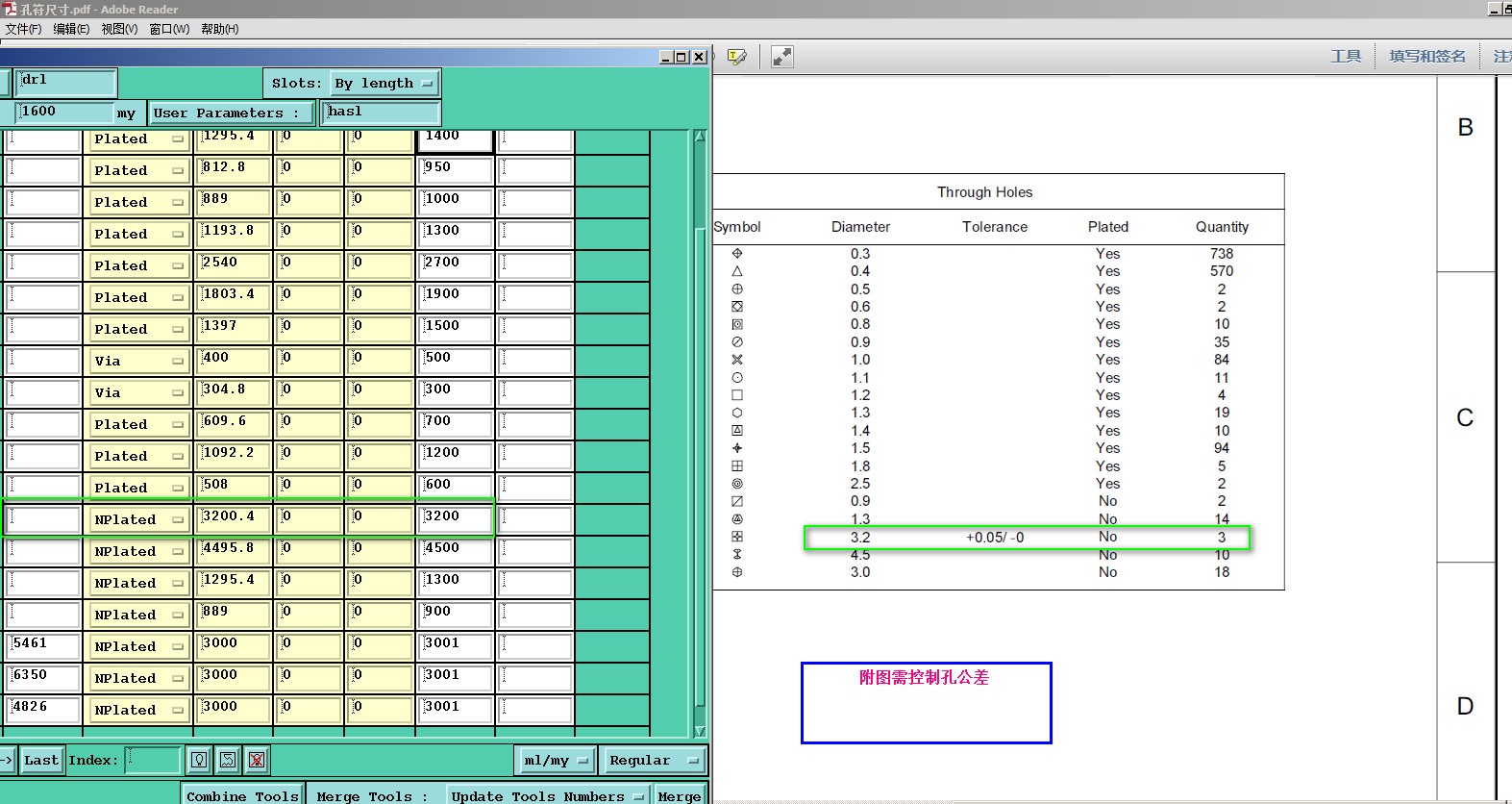Click the lightbulb icon next to Index field
Image resolution: width=1512 pixels, height=804 pixels.
(x=199, y=760)
